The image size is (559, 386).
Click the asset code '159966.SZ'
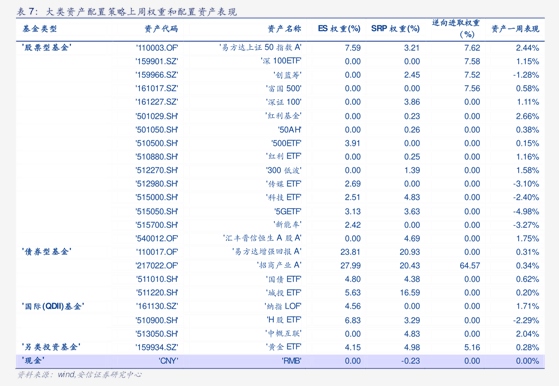(157, 75)
